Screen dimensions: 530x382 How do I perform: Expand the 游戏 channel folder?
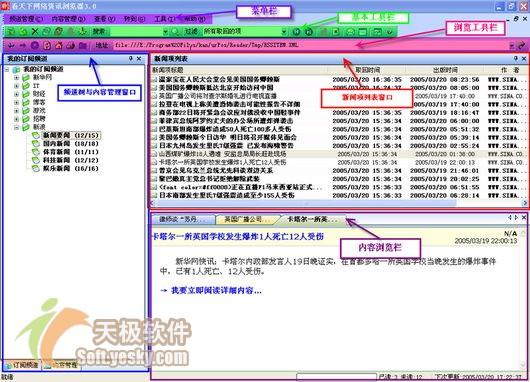click(16, 111)
